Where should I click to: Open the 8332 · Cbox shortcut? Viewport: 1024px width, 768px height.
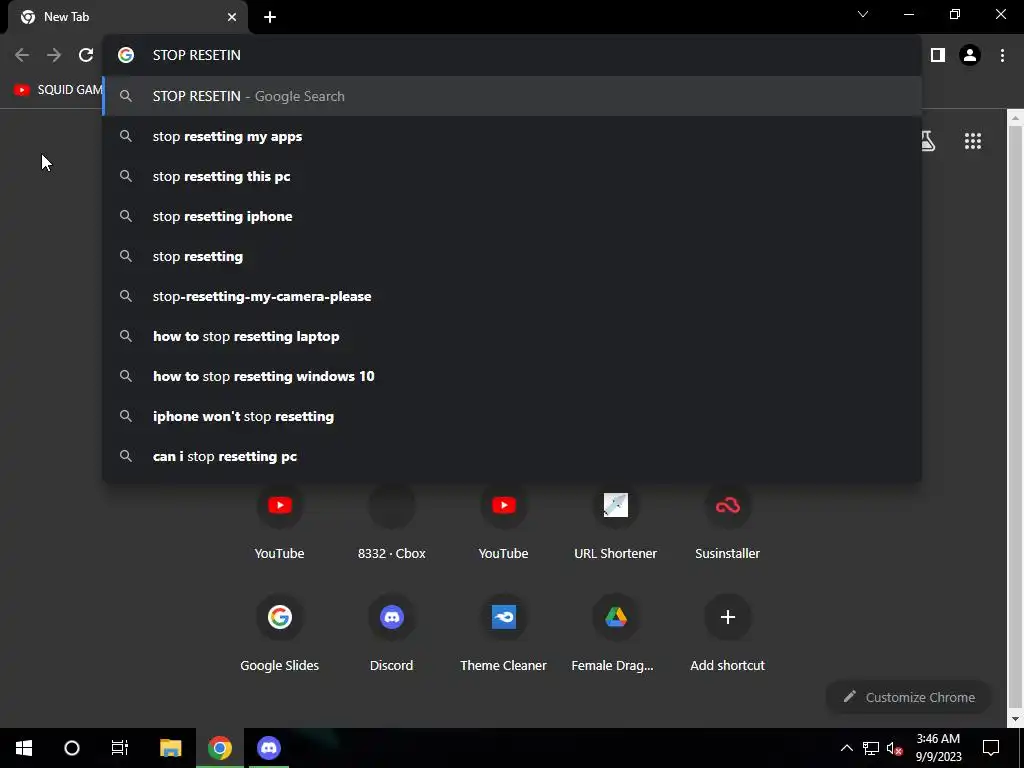click(x=392, y=522)
